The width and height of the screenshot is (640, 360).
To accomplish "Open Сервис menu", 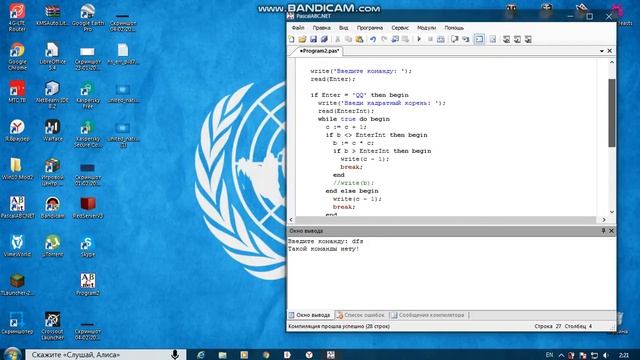I will [400, 28].
